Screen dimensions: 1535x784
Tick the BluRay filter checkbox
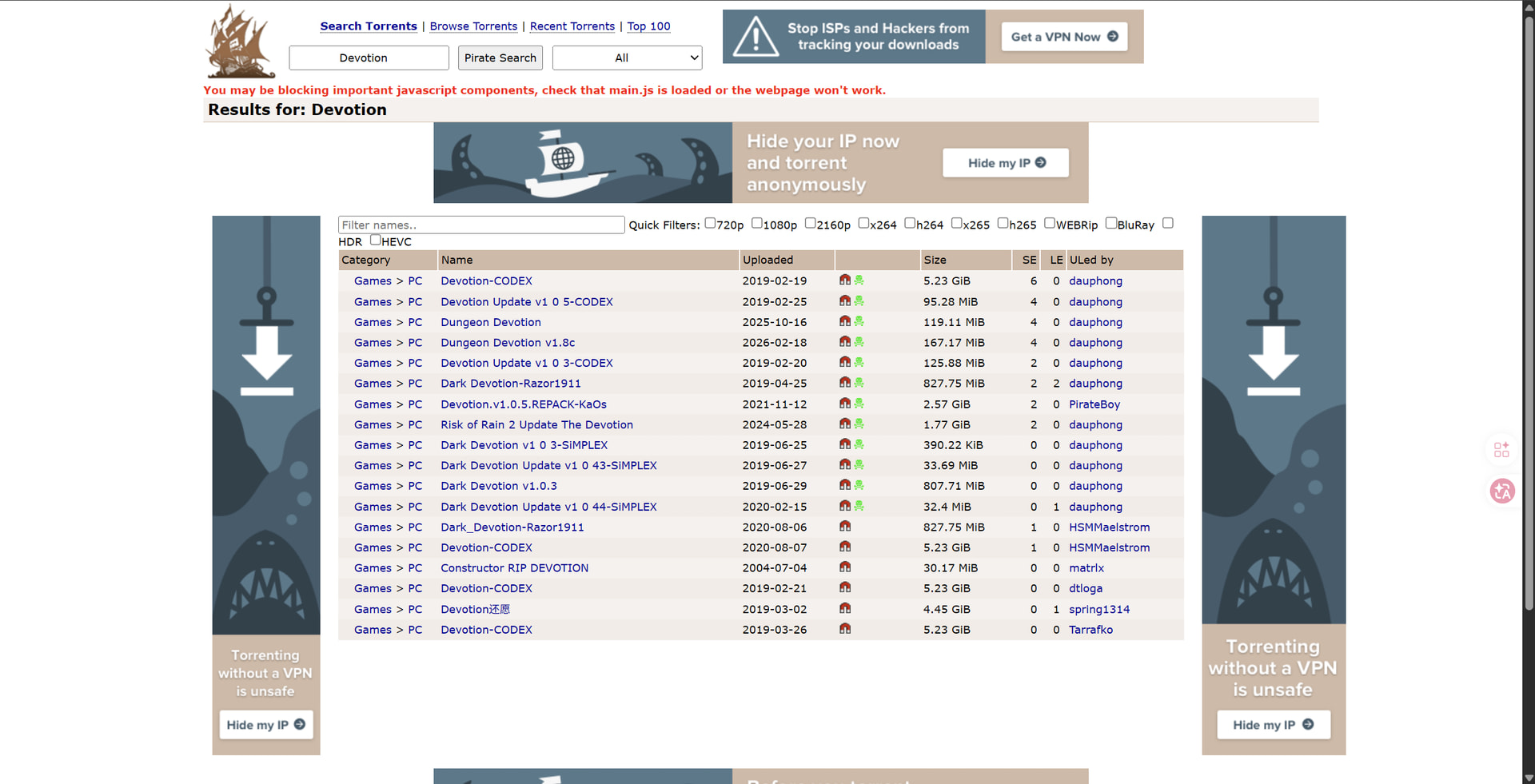point(1111,224)
